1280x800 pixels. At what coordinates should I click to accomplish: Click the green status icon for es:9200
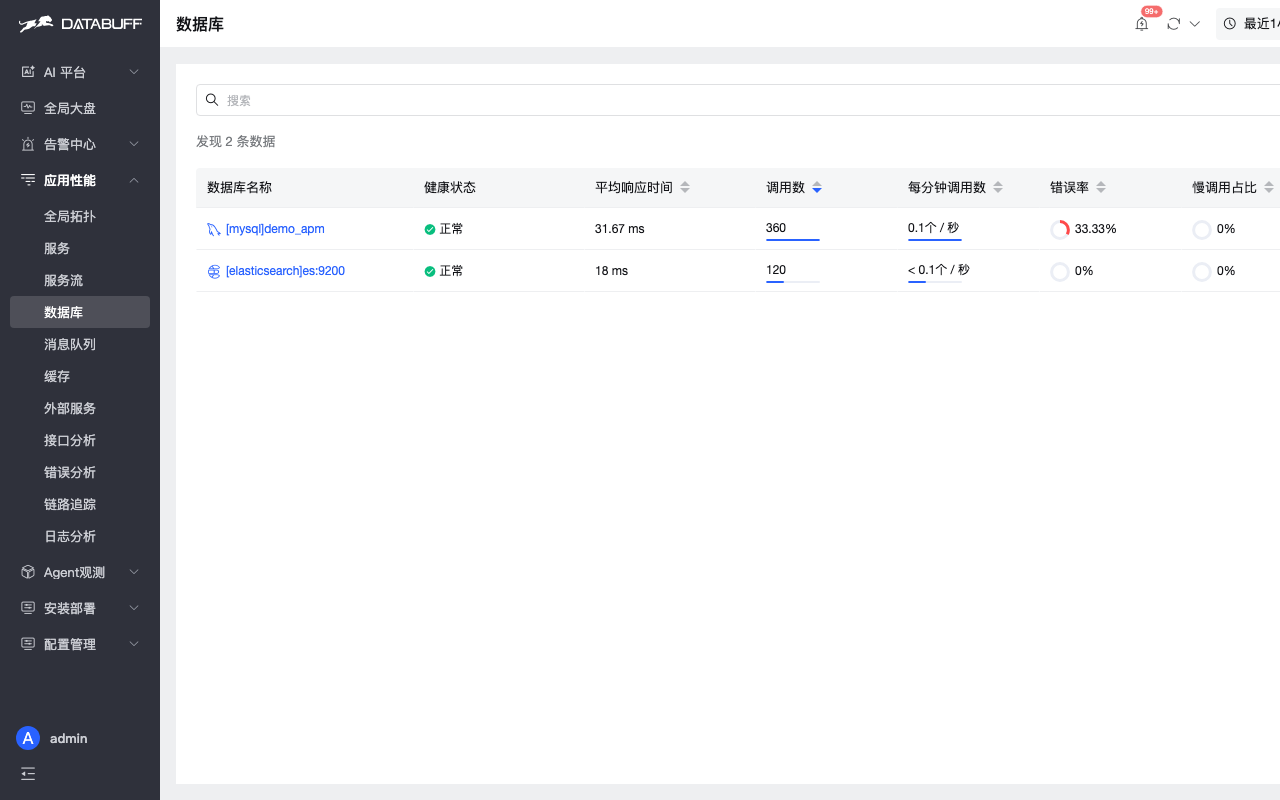pos(430,271)
